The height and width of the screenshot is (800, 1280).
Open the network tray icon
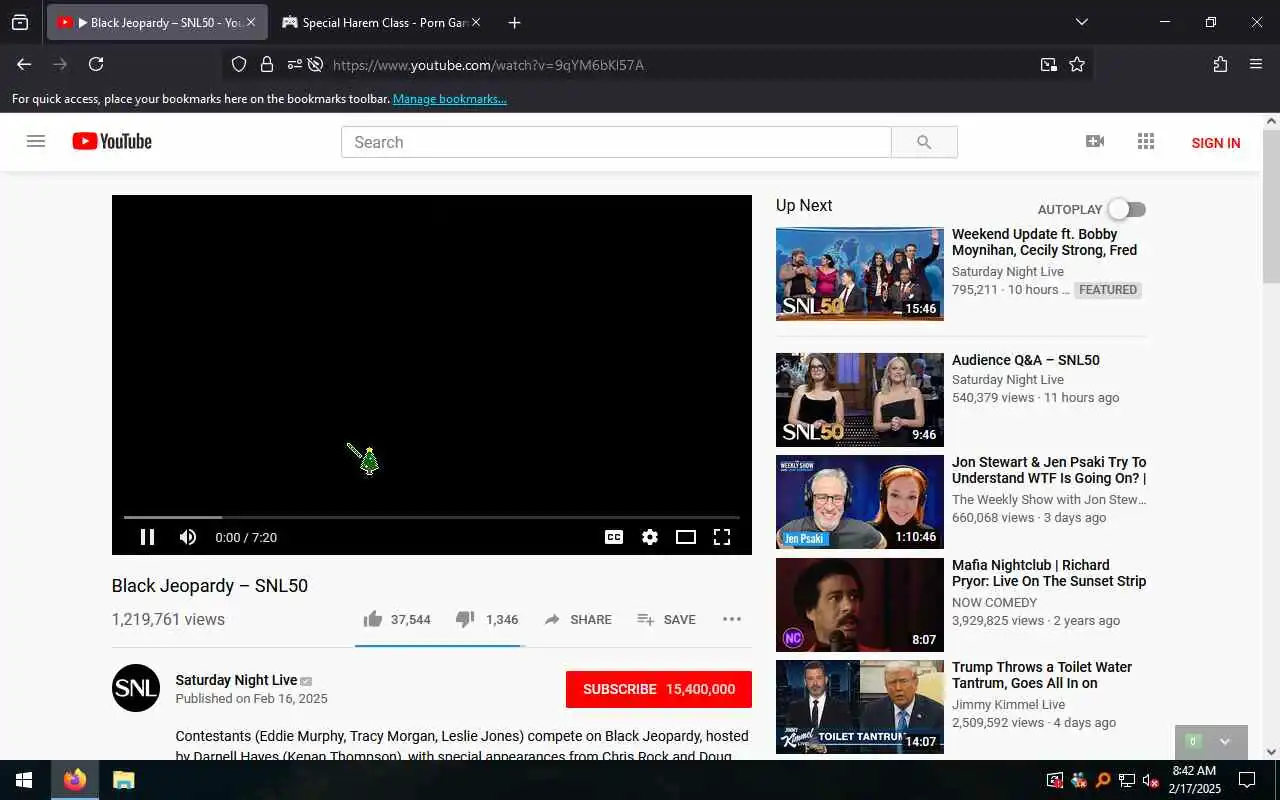click(1127, 780)
